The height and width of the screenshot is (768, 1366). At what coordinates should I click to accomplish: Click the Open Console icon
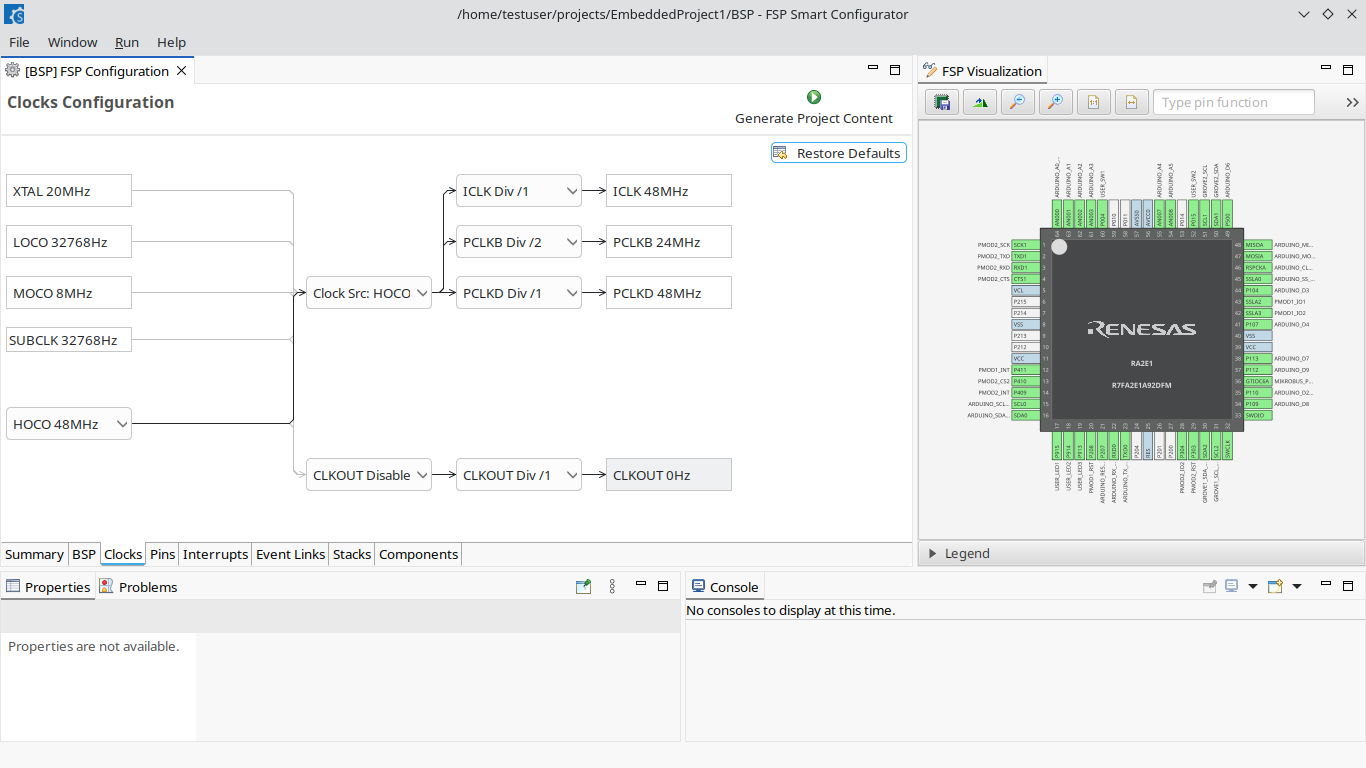click(1276, 586)
